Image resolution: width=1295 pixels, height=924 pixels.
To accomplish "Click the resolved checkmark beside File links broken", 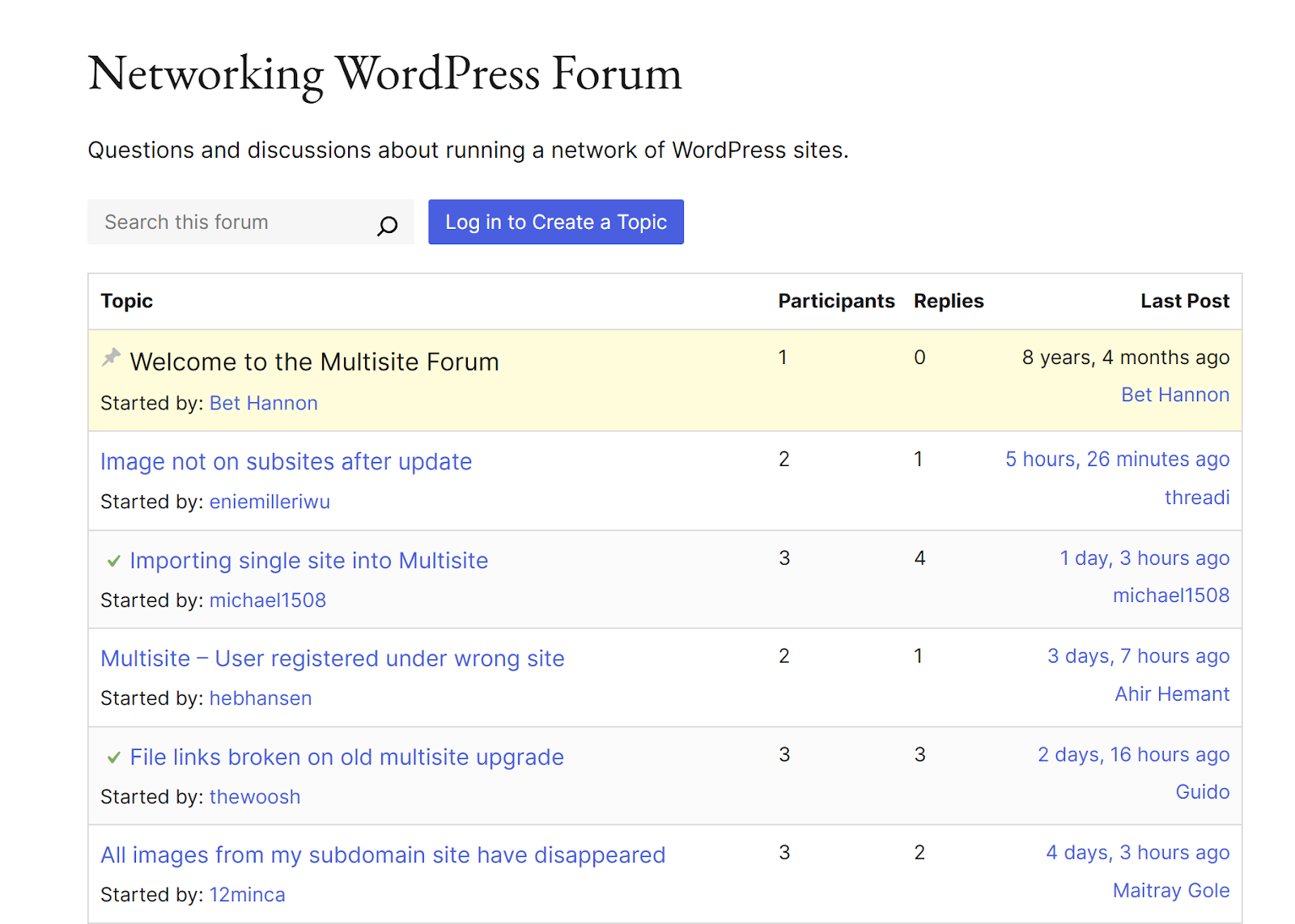I will 113,758.
